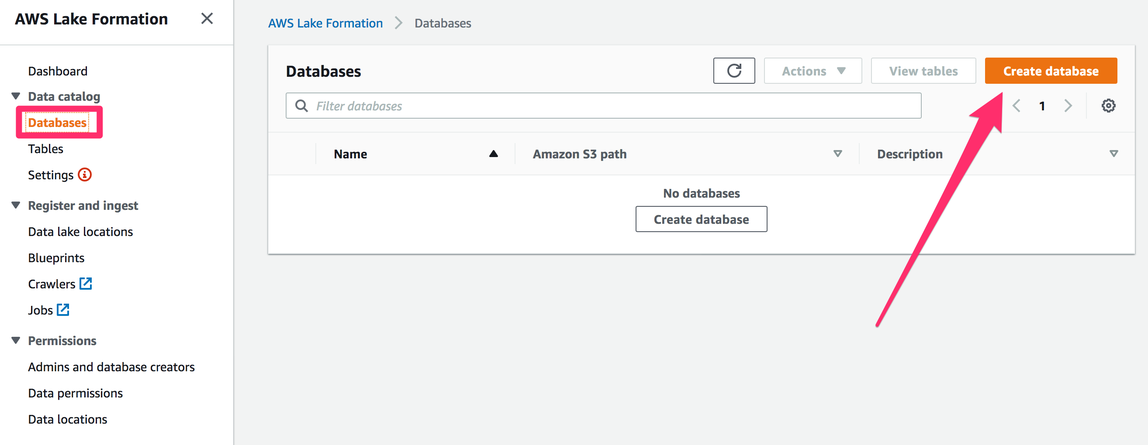The image size is (1148, 445).
Task: Open the Actions dropdown
Action: click(x=813, y=71)
